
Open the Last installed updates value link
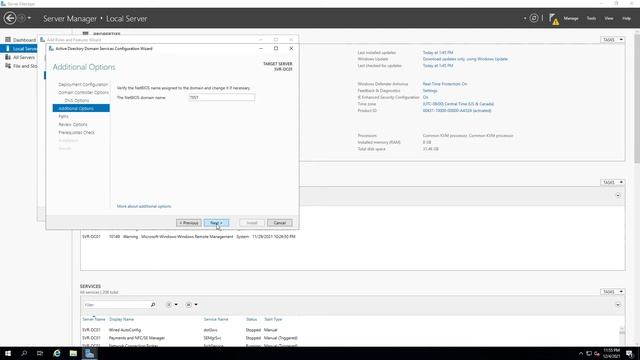coord(438,53)
